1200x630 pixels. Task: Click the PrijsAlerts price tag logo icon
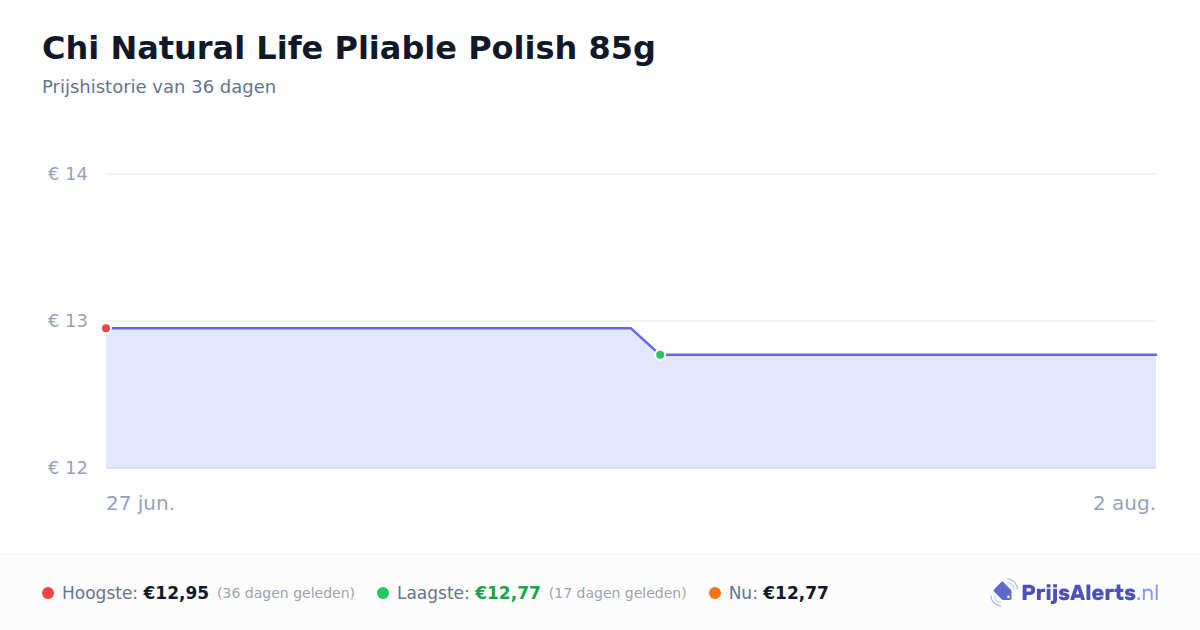pos(1004,593)
